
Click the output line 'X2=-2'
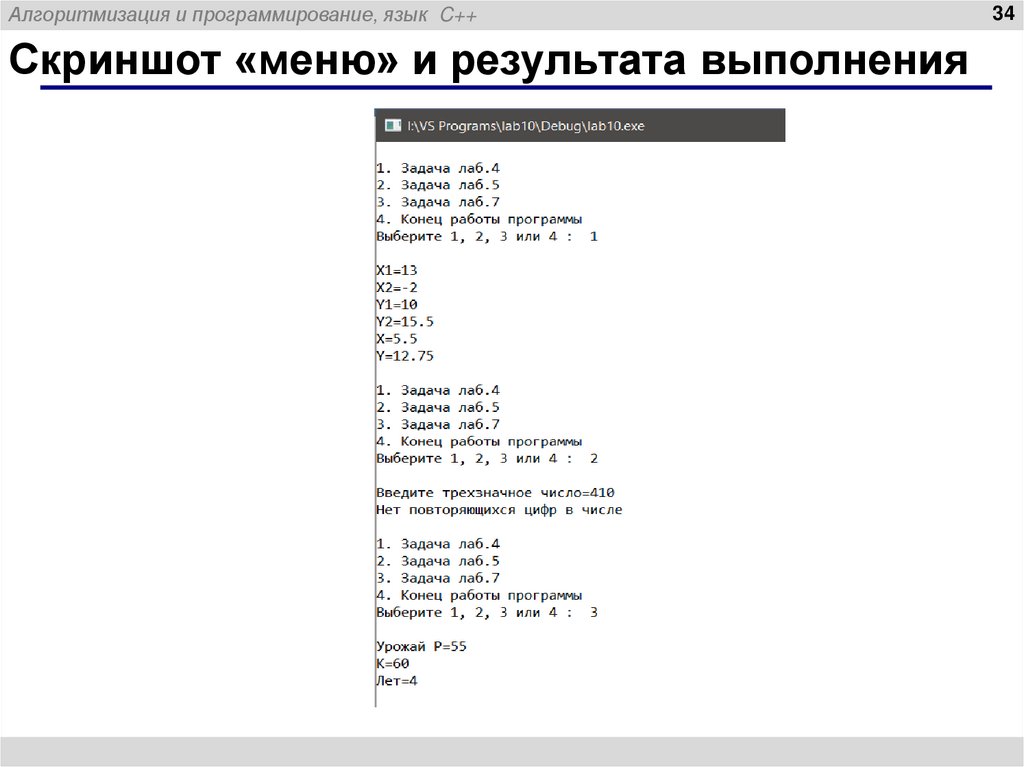[397, 287]
